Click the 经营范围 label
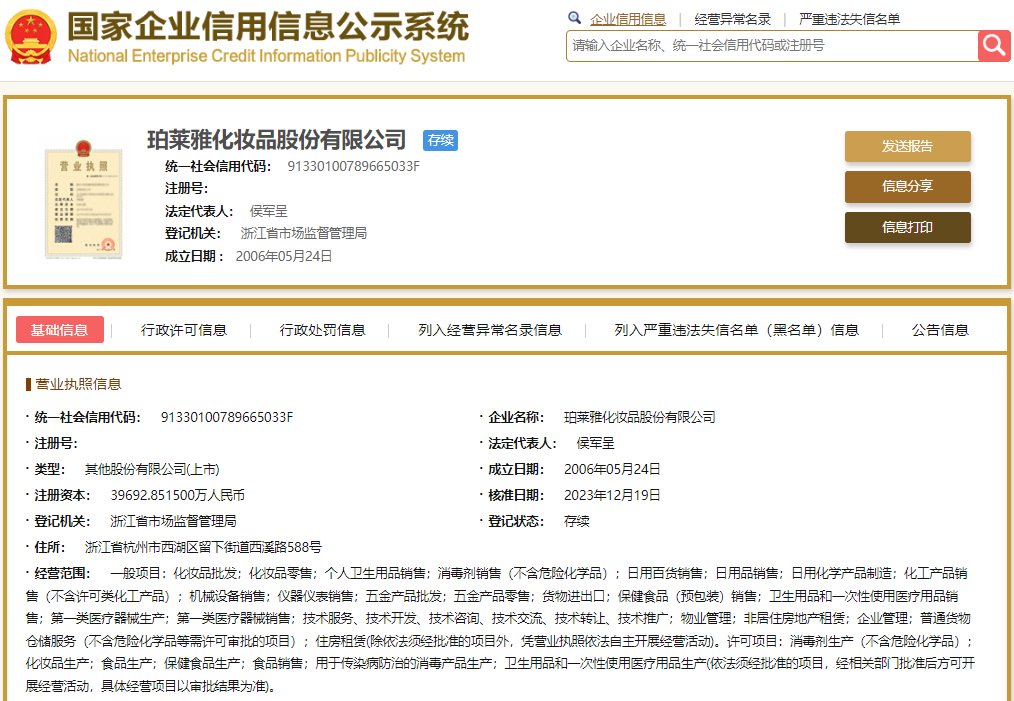 click(x=63, y=573)
